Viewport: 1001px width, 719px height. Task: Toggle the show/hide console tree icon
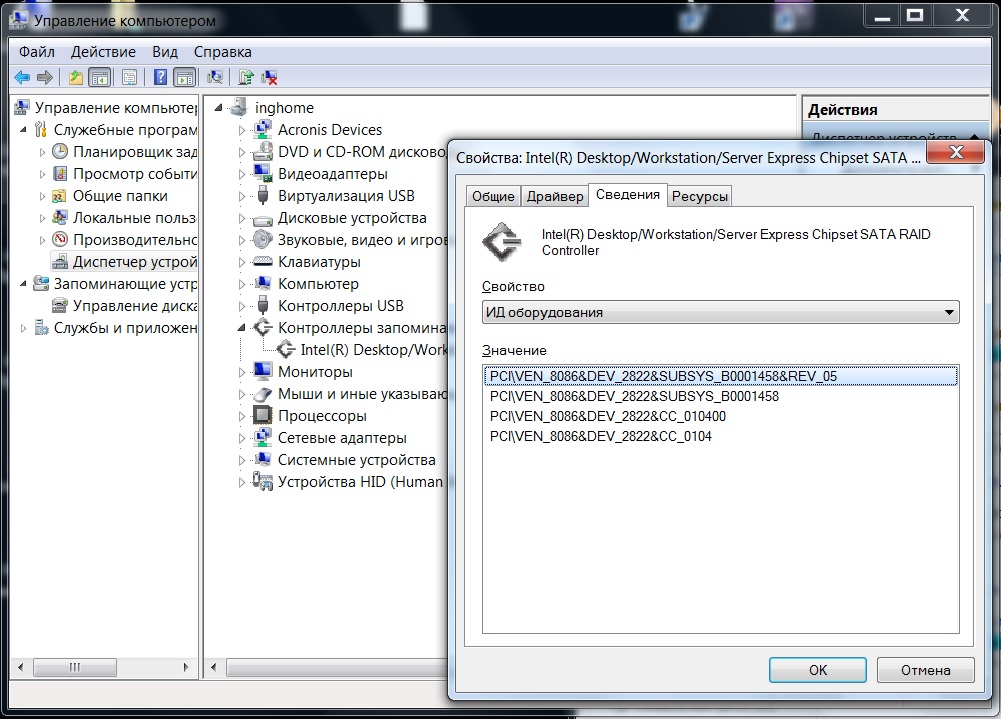100,78
